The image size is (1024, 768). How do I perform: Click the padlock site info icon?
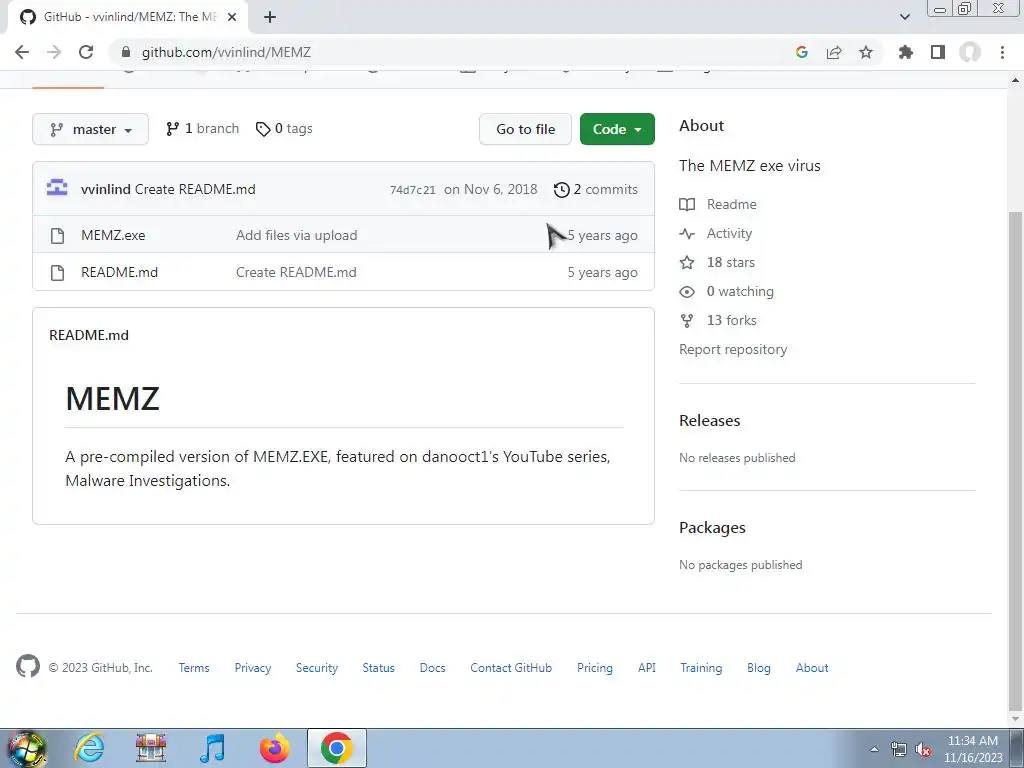coord(126,52)
